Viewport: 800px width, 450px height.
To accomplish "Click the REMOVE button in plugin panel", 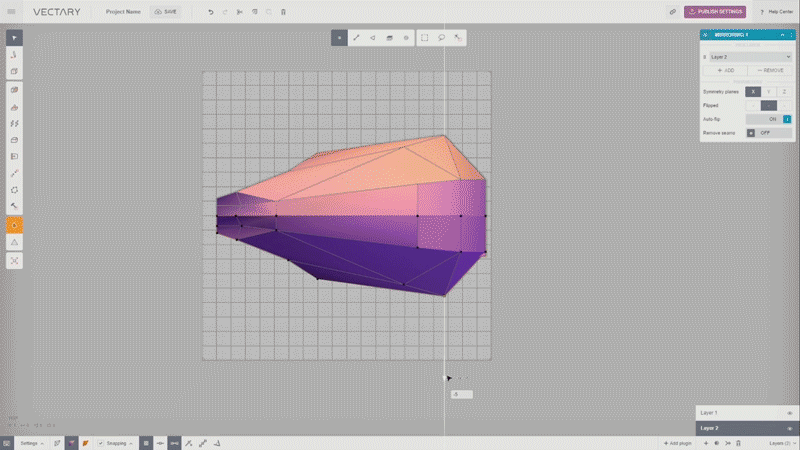I will [770, 70].
